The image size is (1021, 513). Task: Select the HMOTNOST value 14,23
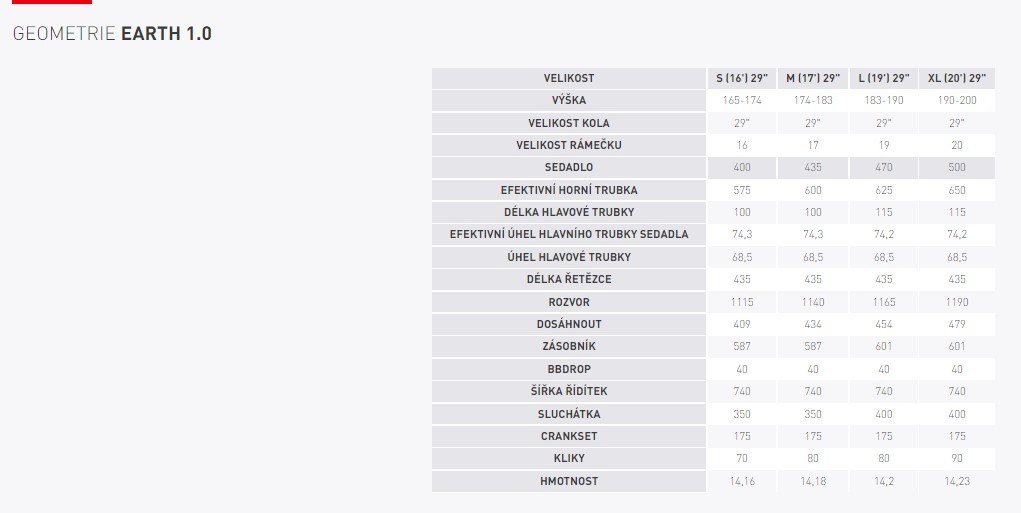pyautogui.click(x=957, y=481)
